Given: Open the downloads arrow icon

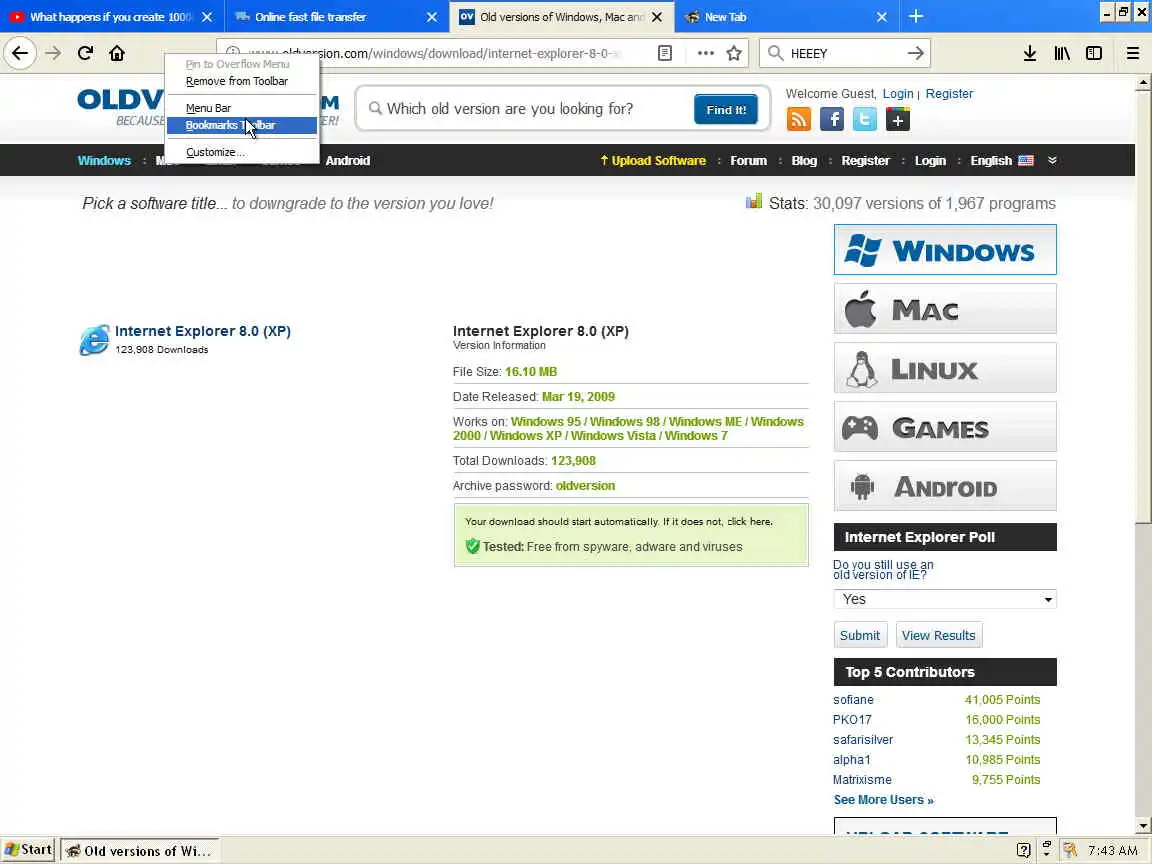Looking at the screenshot, I should (1030, 53).
